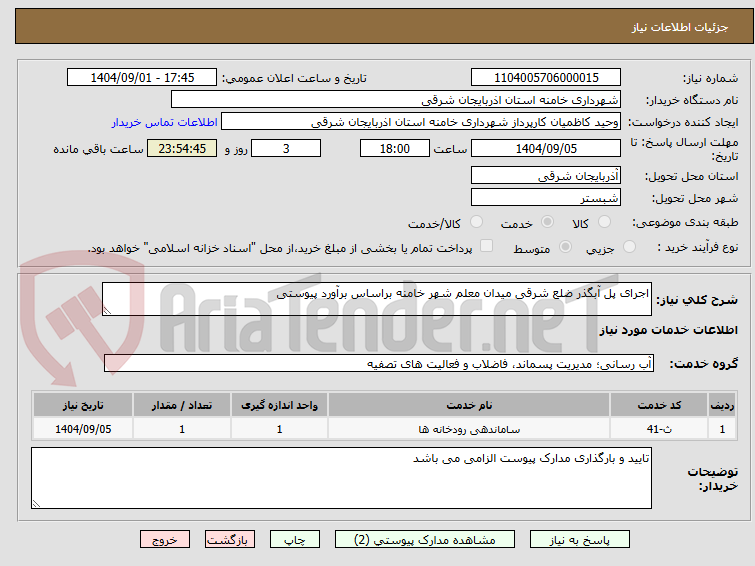Click the 'نام خدمت' column header
755x566 pixels.
point(469,405)
